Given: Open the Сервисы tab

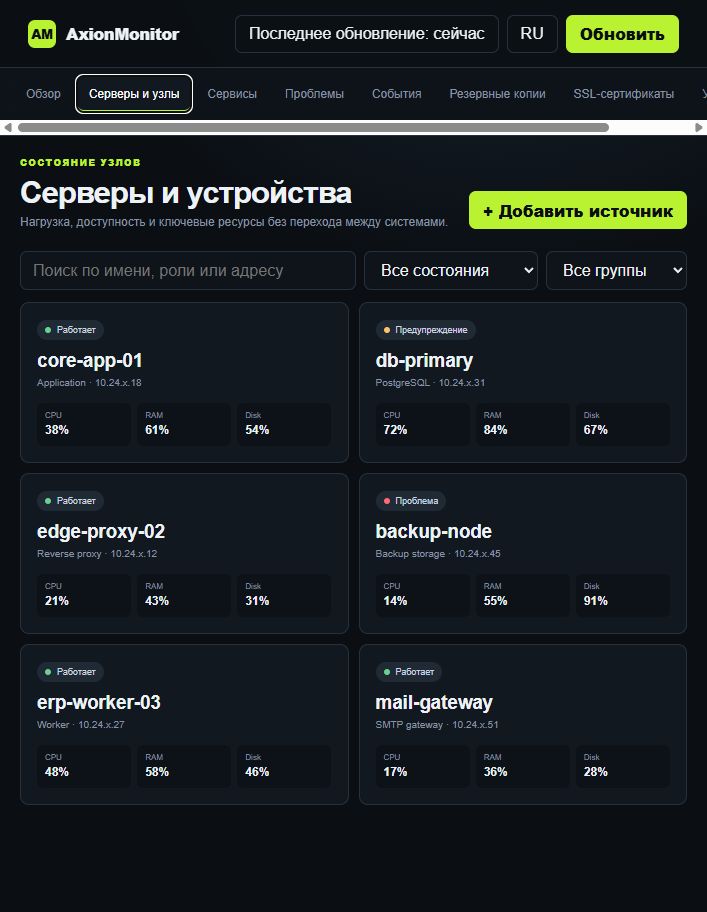Looking at the screenshot, I should tap(232, 94).
